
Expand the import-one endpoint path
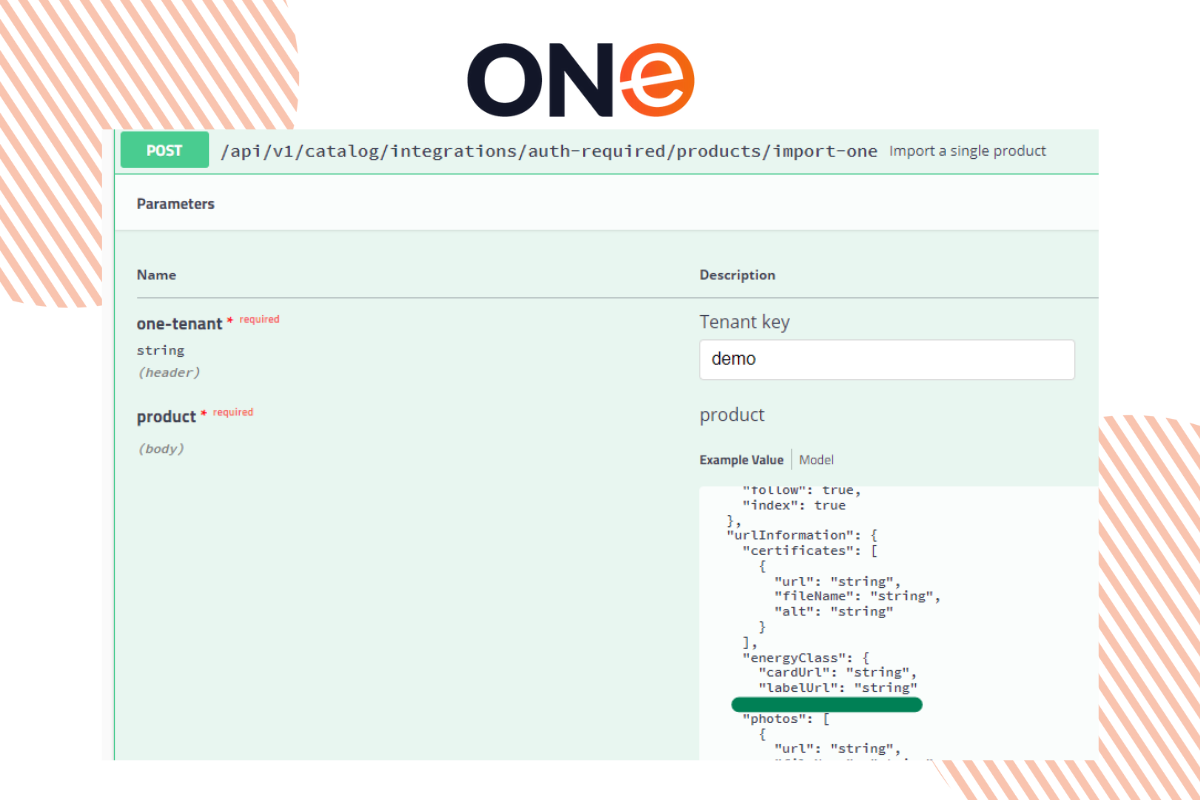pyautogui.click(x=549, y=151)
